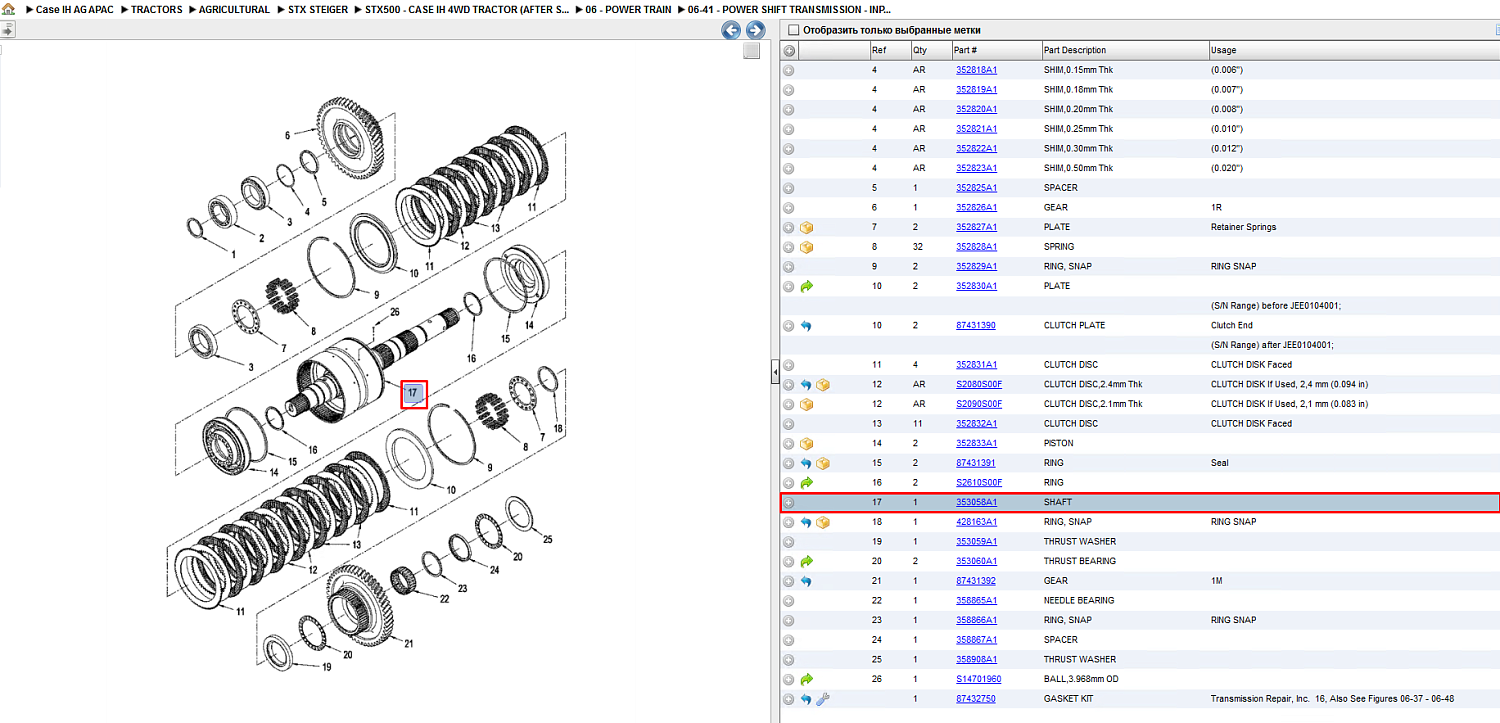Enable 'Отобразить только выбранные метки' checkbox
The image size is (1500, 723).
(794, 30)
